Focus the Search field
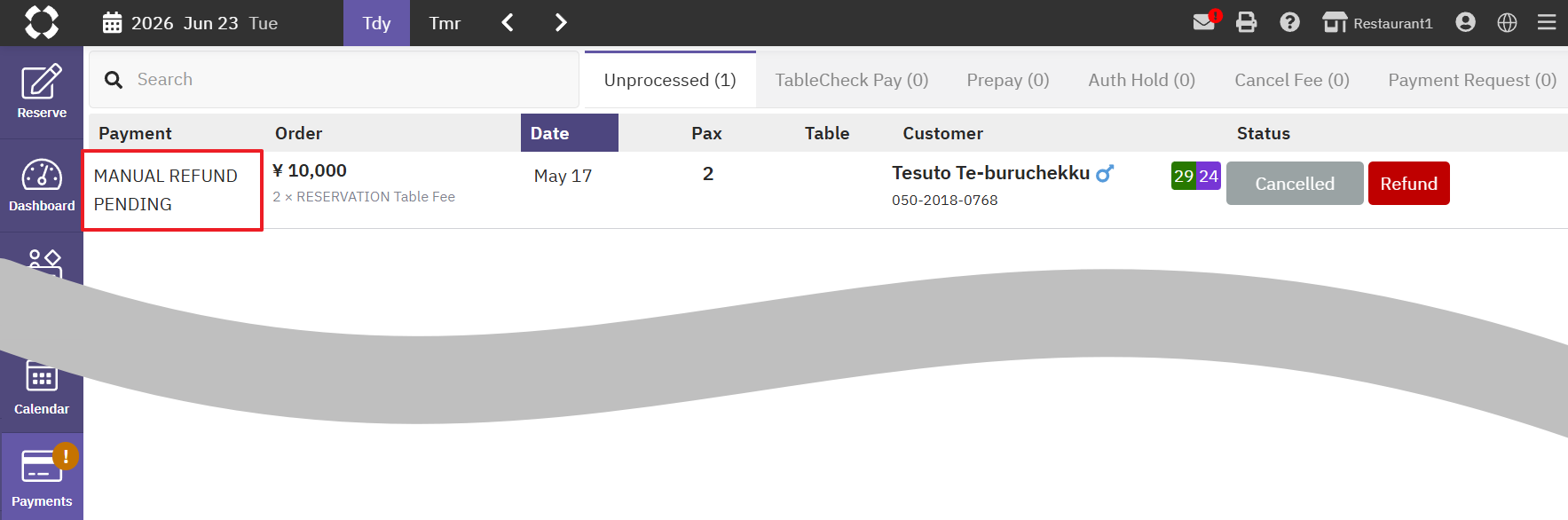Image resolution: width=1568 pixels, height=520 pixels. tap(334, 80)
